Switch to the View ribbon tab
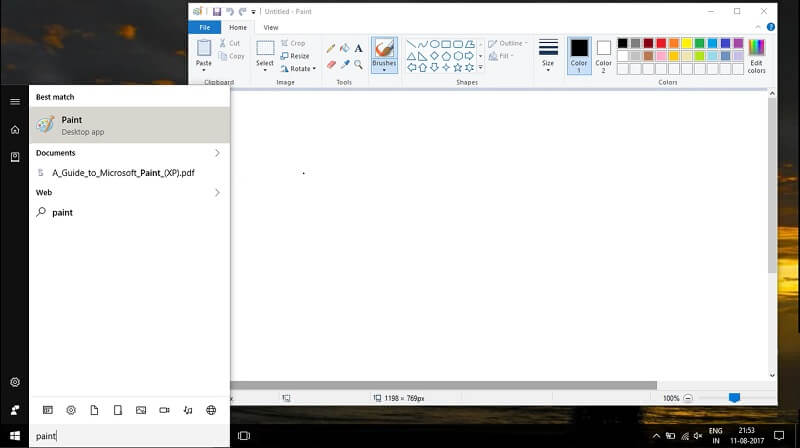Viewport: 800px width, 448px height. pos(271,28)
